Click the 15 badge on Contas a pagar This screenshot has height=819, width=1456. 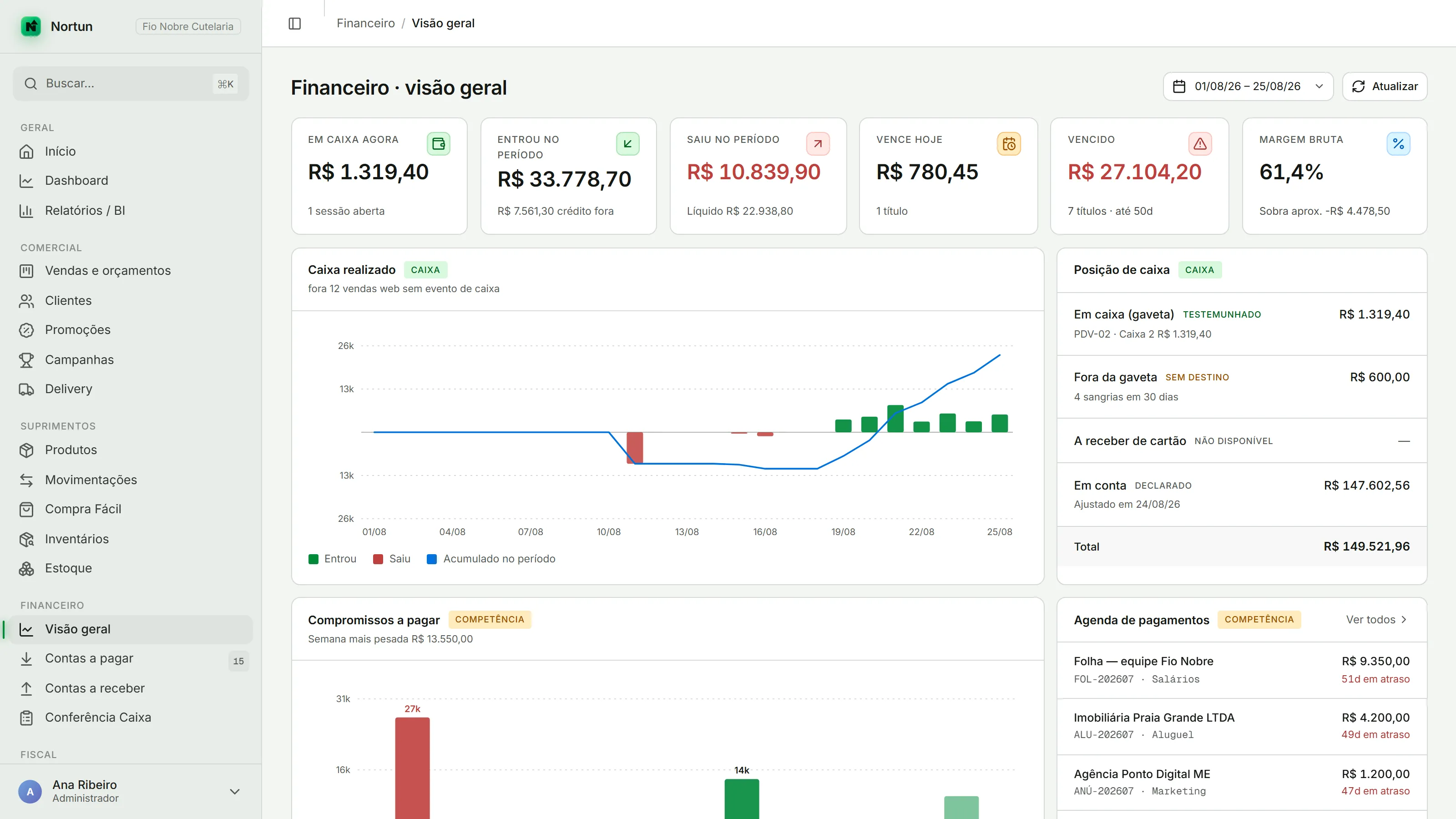(238, 661)
